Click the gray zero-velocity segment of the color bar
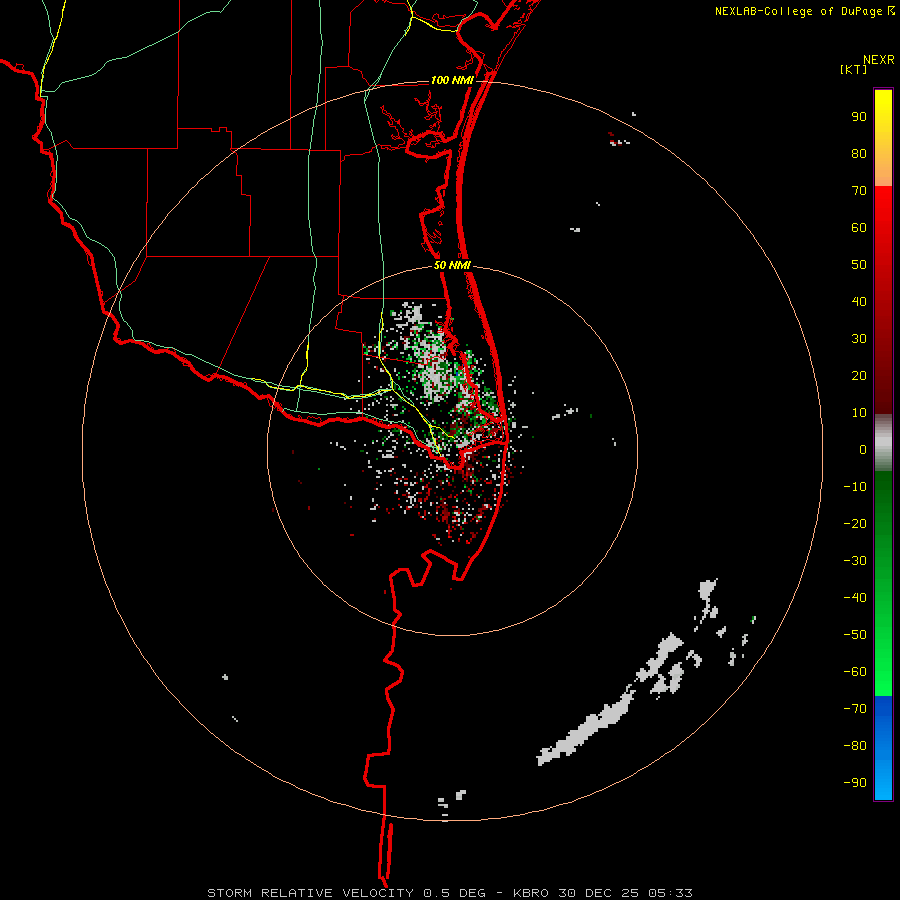The image size is (900, 900). (x=883, y=443)
